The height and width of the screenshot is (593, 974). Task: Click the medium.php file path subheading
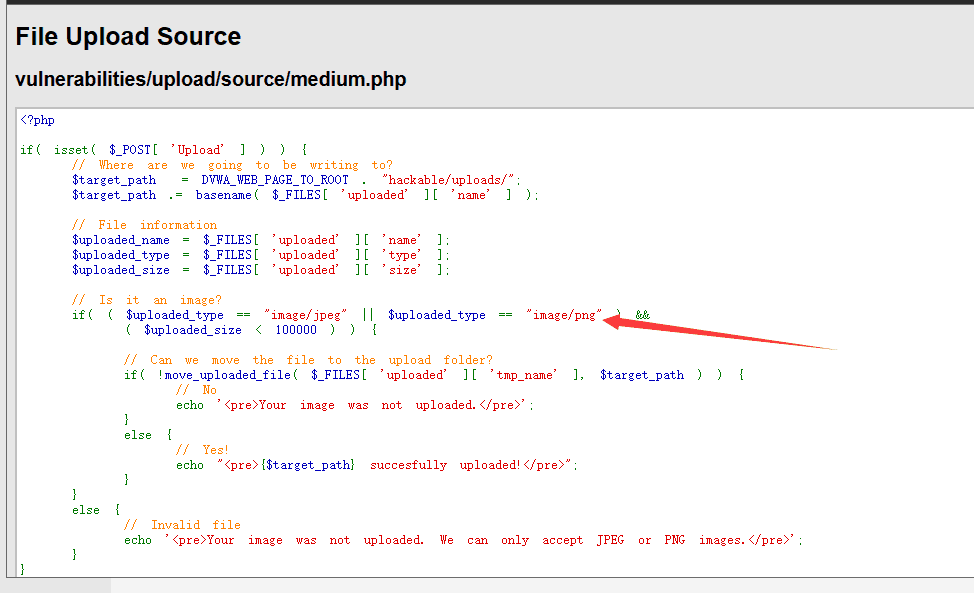(211, 79)
